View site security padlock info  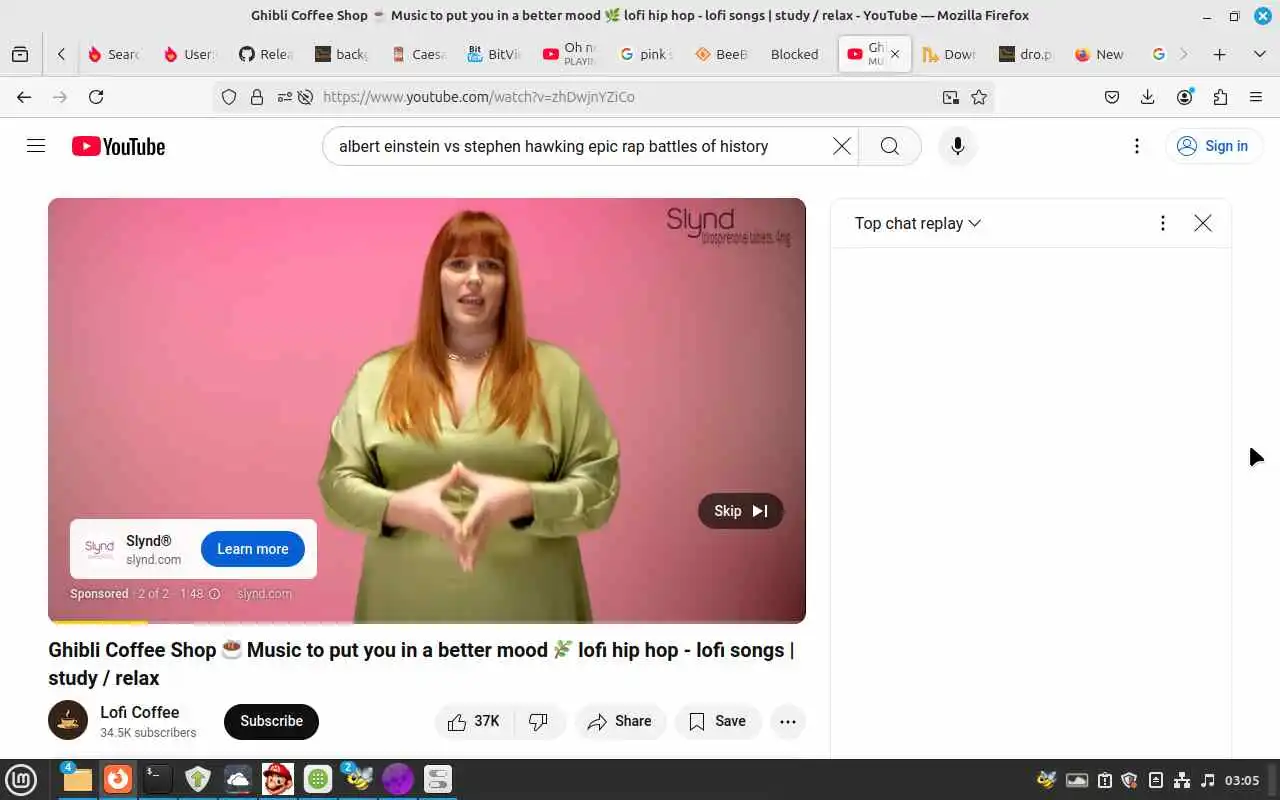257,97
